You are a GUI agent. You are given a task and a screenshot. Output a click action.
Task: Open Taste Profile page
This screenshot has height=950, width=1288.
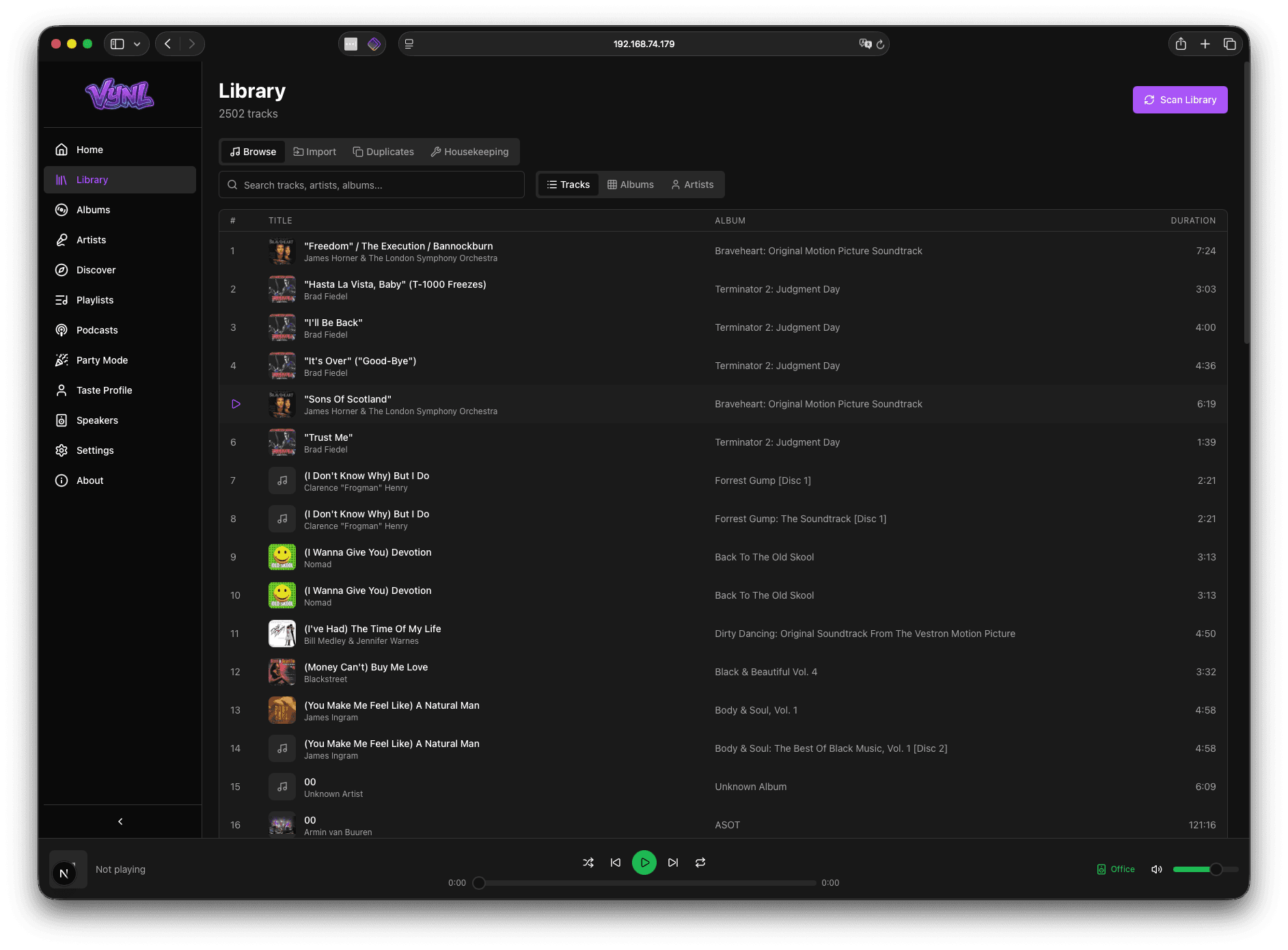(120, 390)
